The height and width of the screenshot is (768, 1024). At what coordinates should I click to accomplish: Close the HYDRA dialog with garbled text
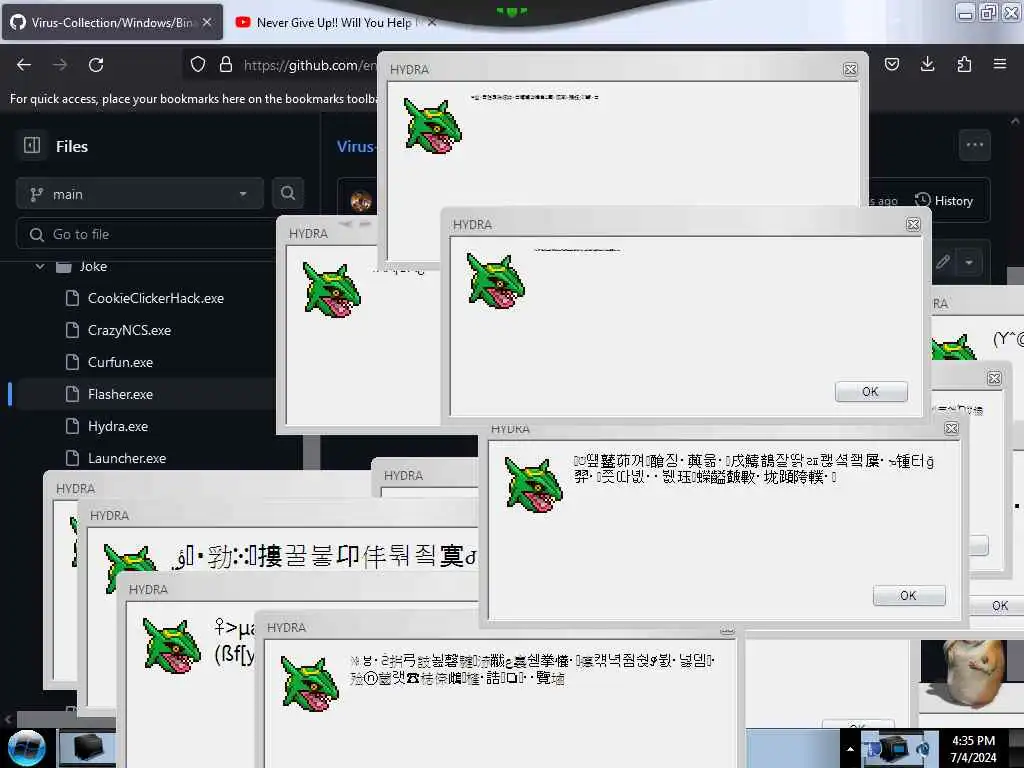[952, 428]
